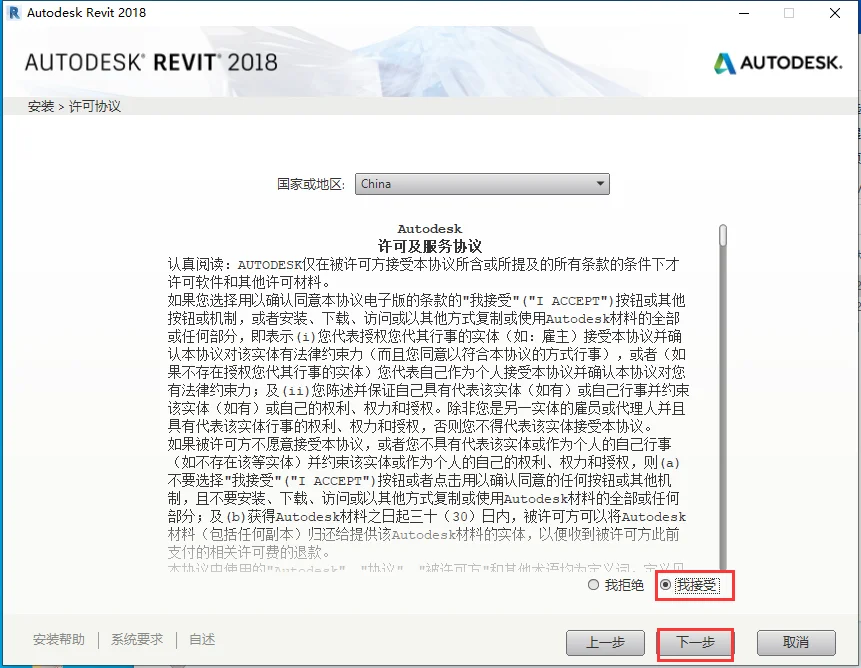Click the 上一步 button
This screenshot has width=861, height=668.
pos(605,643)
